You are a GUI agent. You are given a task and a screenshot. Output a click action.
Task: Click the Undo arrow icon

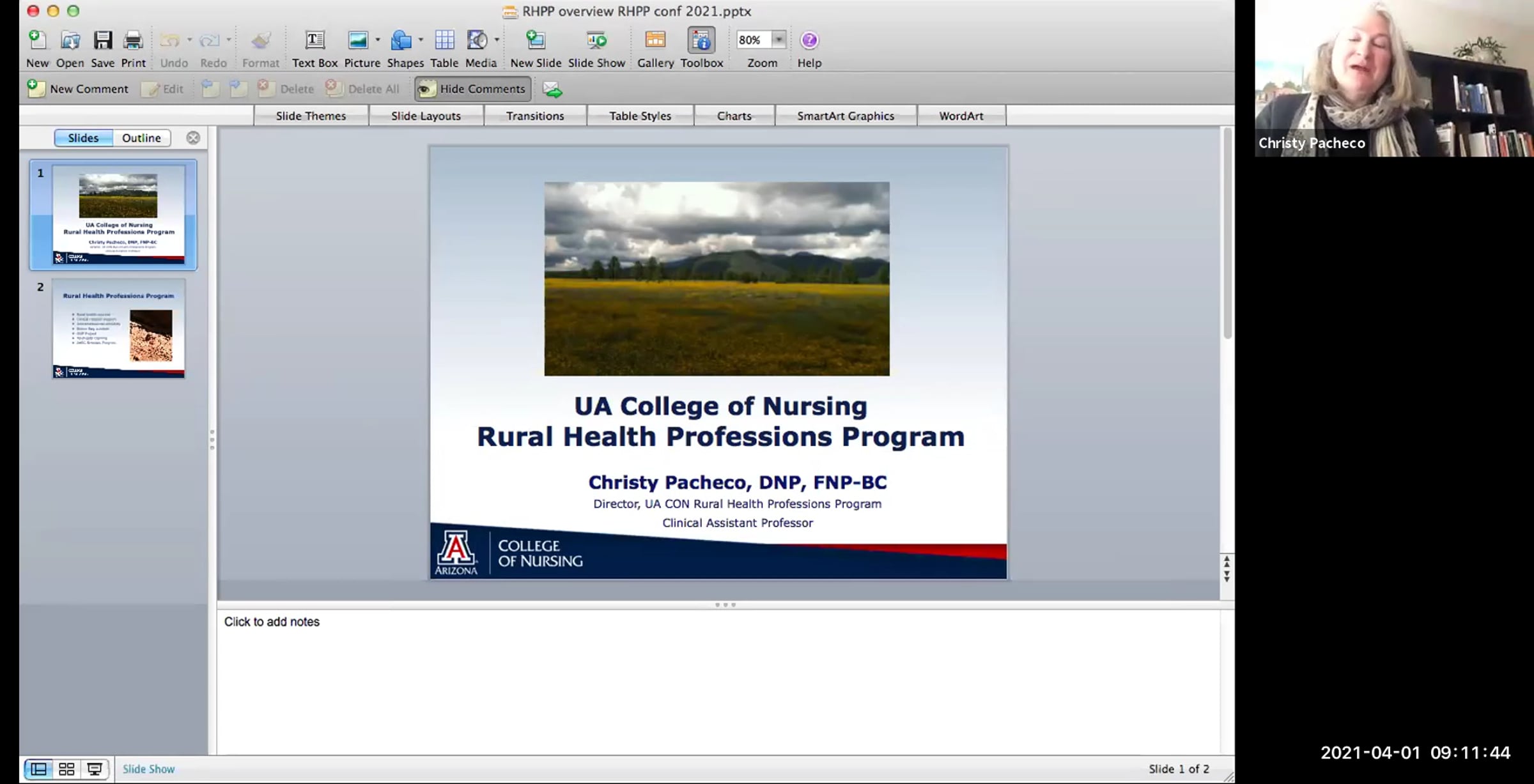click(169, 41)
